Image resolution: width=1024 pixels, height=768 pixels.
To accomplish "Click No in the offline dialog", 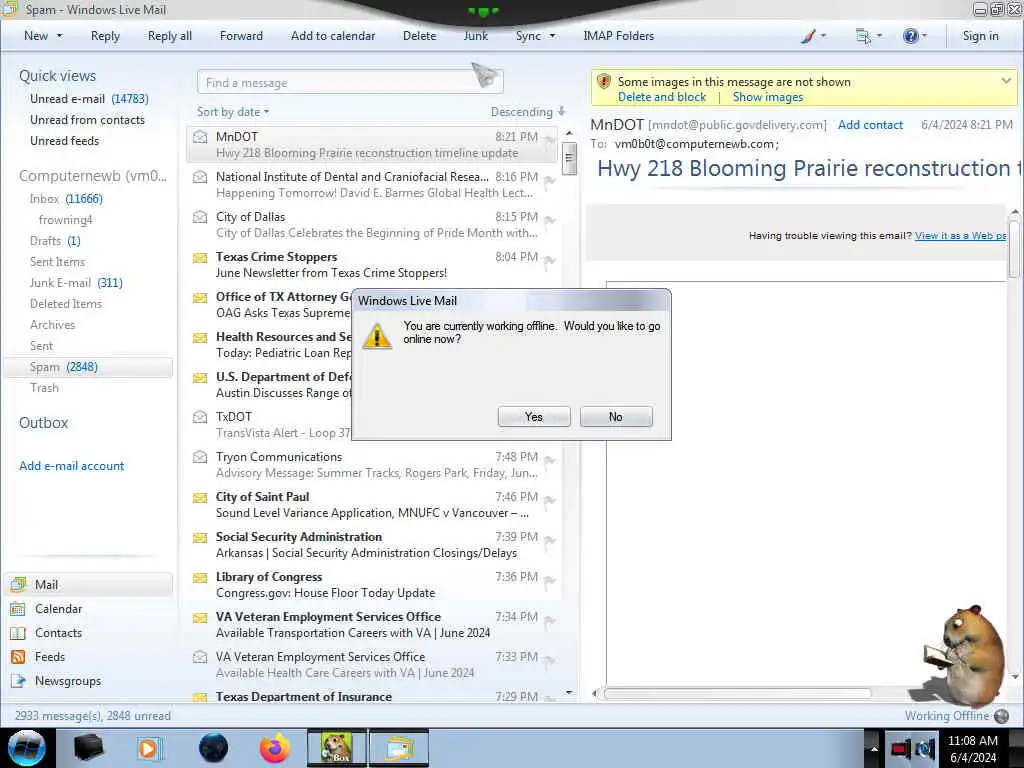I will click(615, 417).
